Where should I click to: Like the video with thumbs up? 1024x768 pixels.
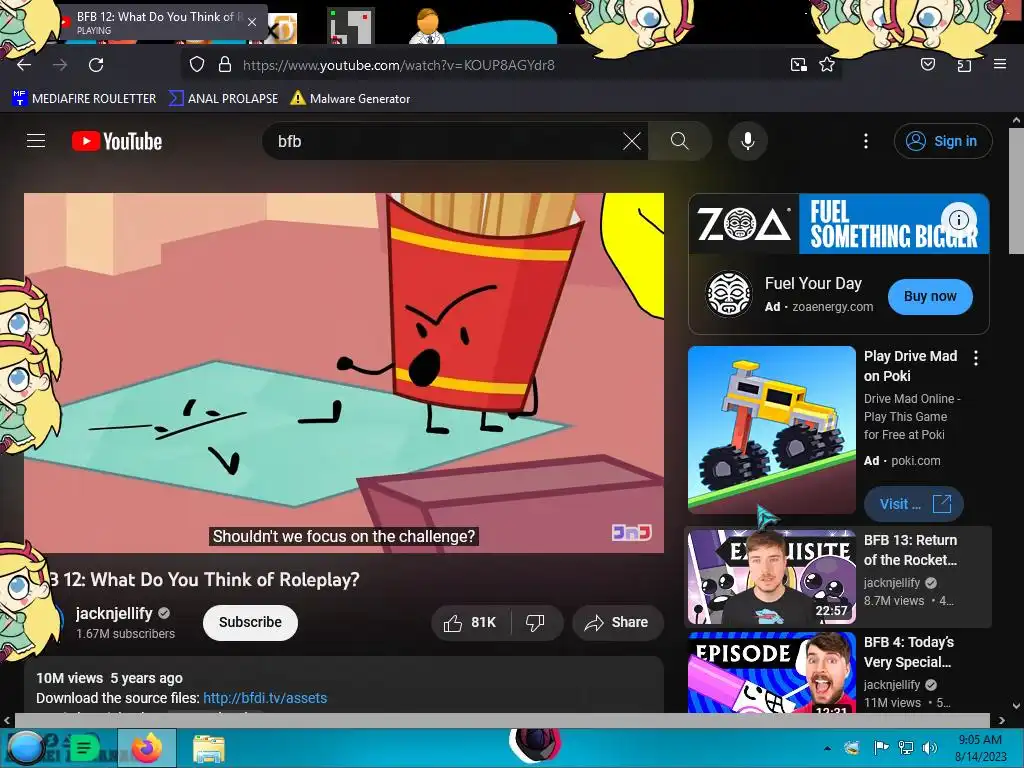pyautogui.click(x=470, y=622)
